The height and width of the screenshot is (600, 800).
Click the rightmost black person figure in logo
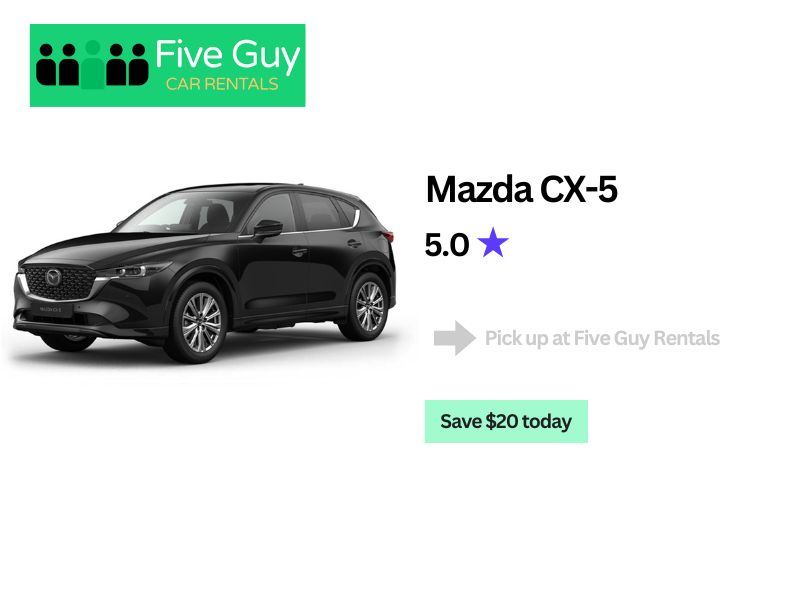[137, 65]
